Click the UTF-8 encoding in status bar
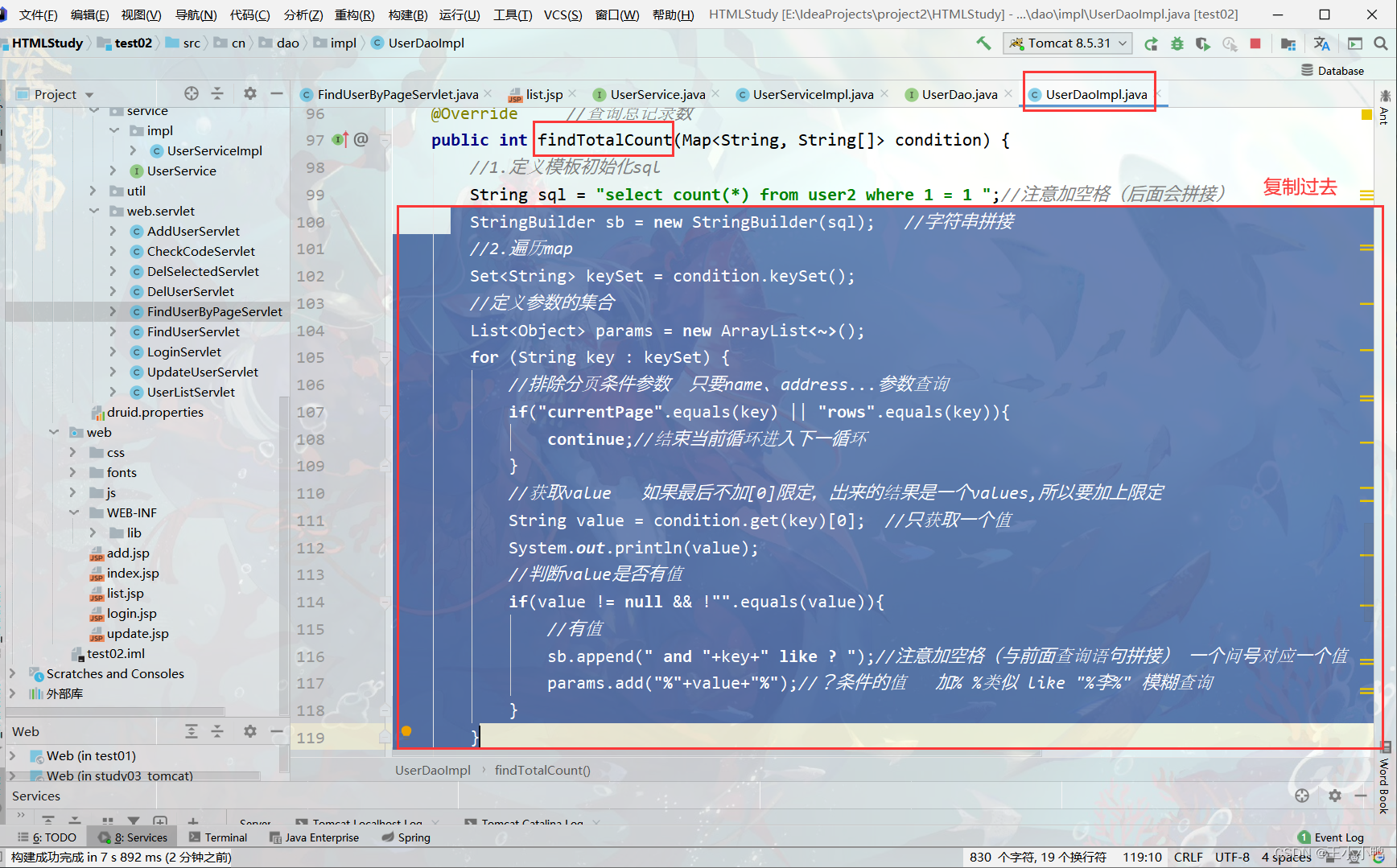The height and width of the screenshot is (868, 1397). coord(1231,857)
